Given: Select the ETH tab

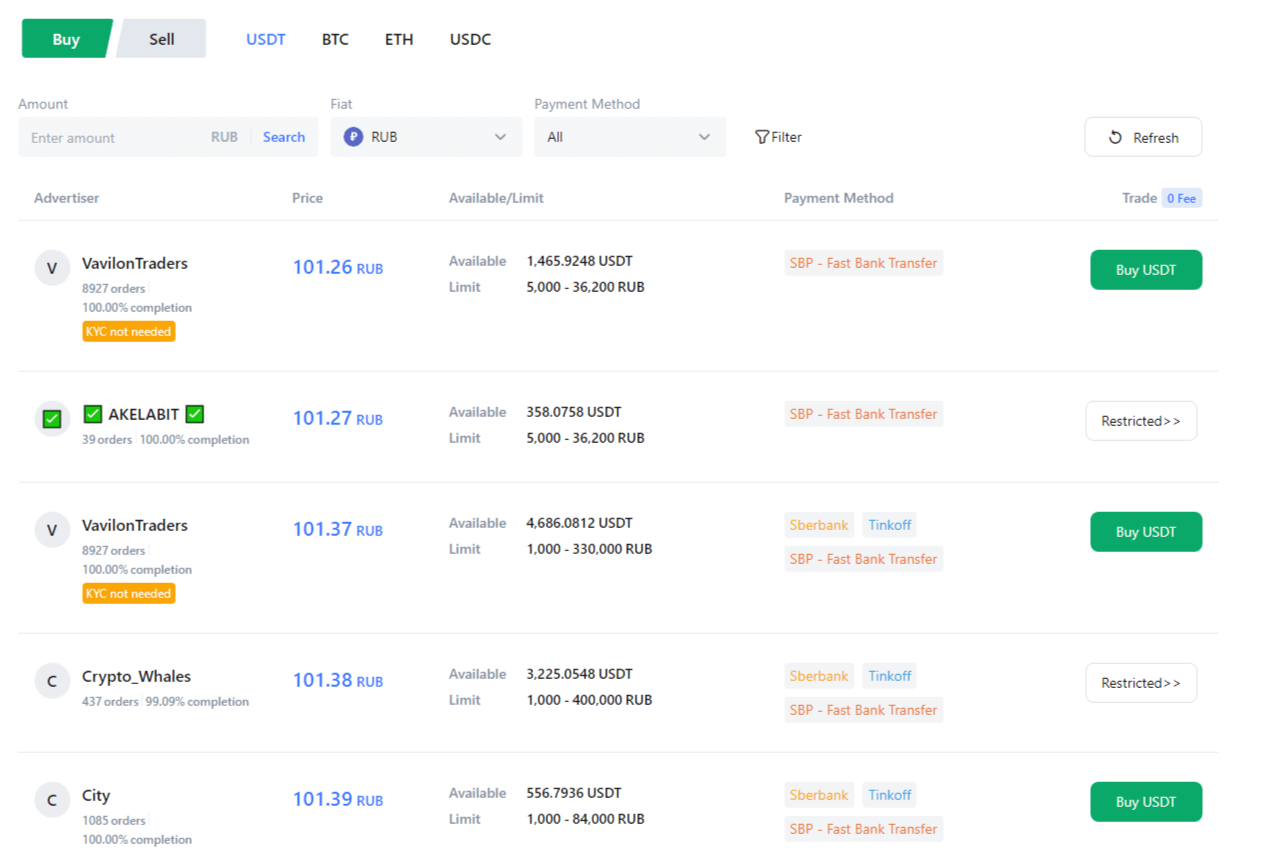Looking at the screenshot, I should (399, 39).
